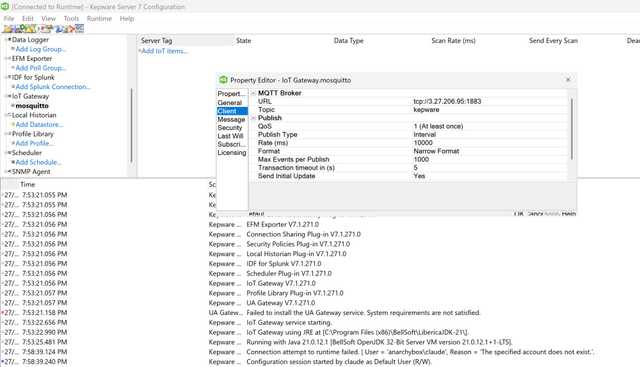Click the Property Editor vertical scrollbar
640x367 pixels.
[571, 129]
